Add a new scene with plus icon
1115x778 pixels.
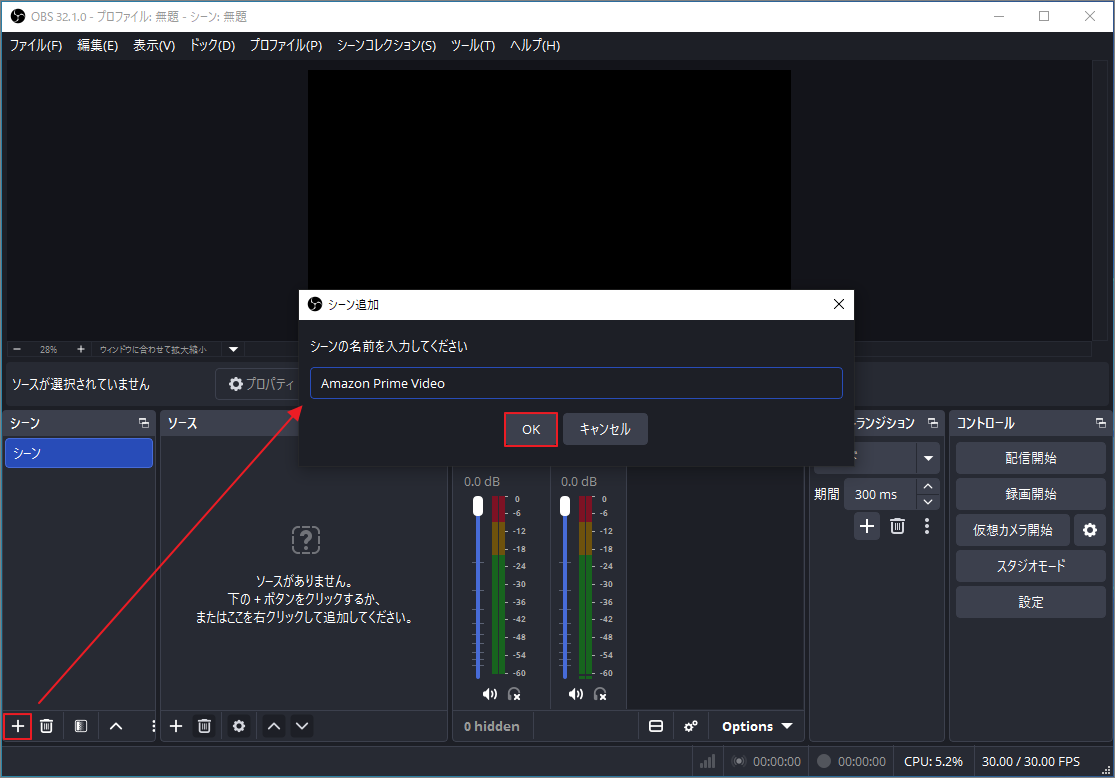18,726
